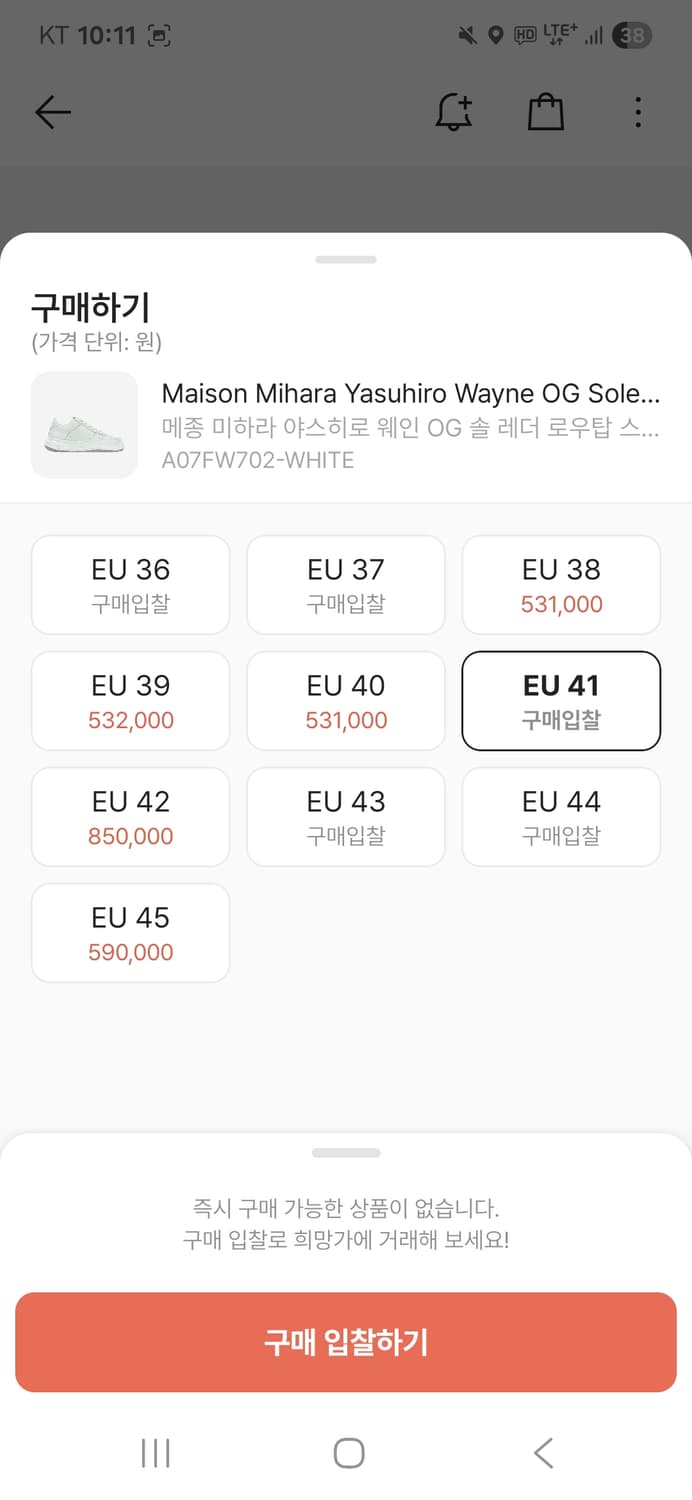Tap the Android recent apps icon

[x=156, y=1453]
